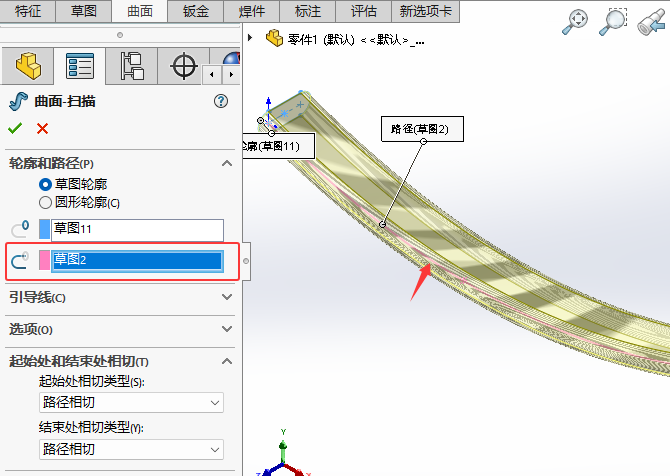Click the side panel collapse handle
Viewport: 670px width, 476px height.
tap(246, 261)
